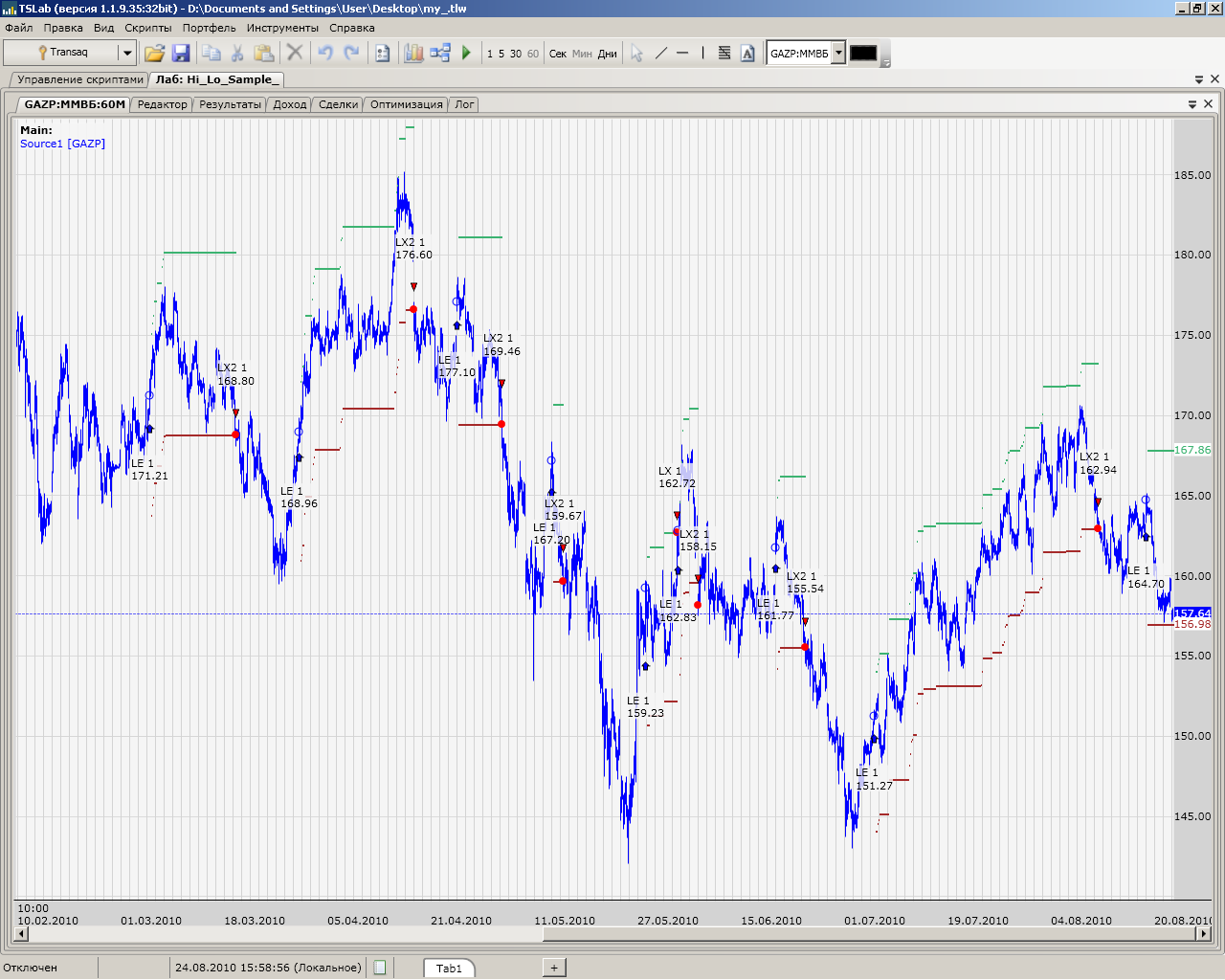Click the Delete X icon in toolbar
This screenshot has height=980, width=1225.
coord(295,53)
